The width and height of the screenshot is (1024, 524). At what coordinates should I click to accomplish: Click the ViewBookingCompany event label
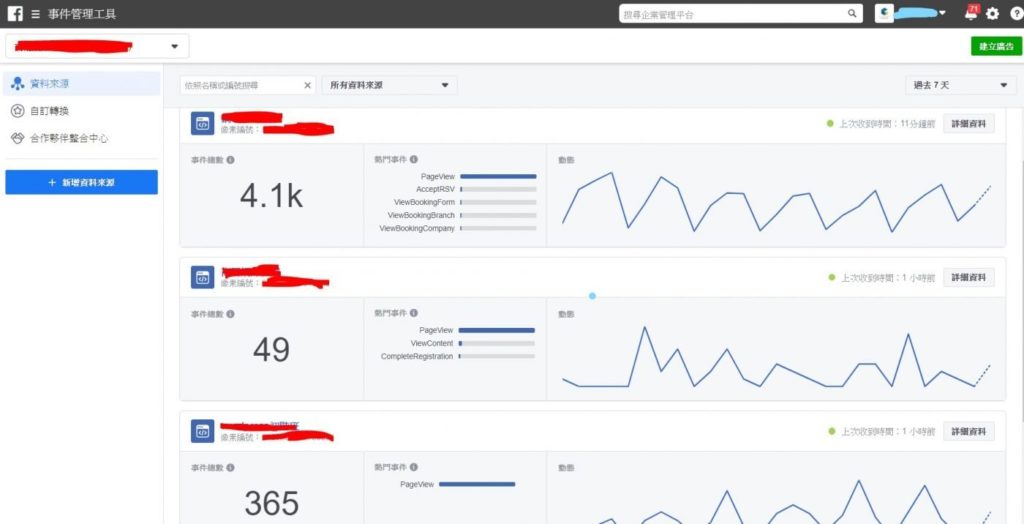point(417,228)
